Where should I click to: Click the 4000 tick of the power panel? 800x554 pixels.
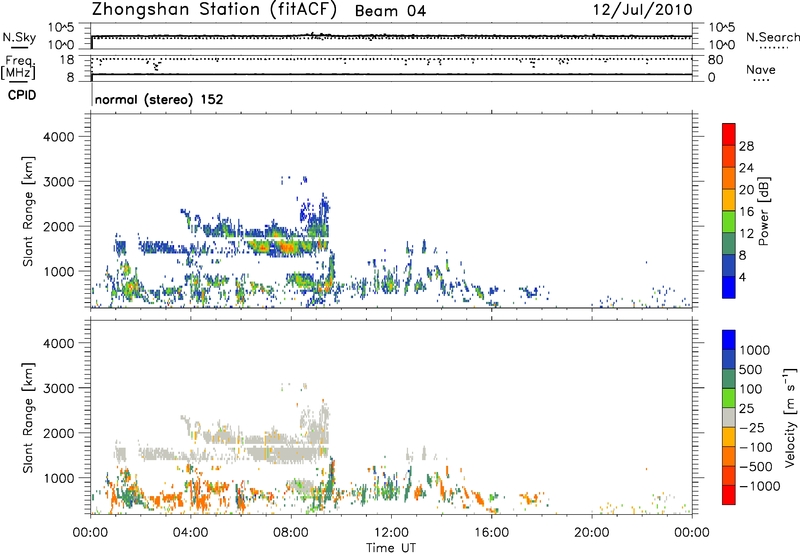coord(58,137)
